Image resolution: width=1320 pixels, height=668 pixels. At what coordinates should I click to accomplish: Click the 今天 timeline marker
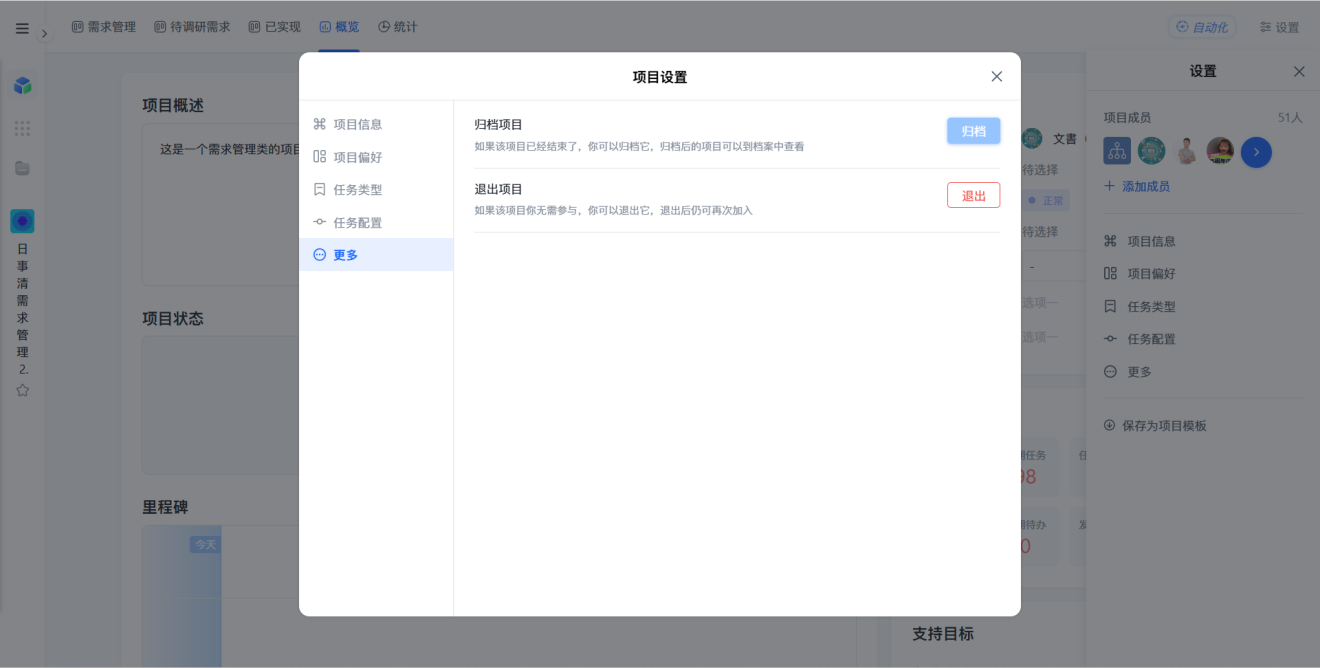pyautogui.click(x=205, y=544)
